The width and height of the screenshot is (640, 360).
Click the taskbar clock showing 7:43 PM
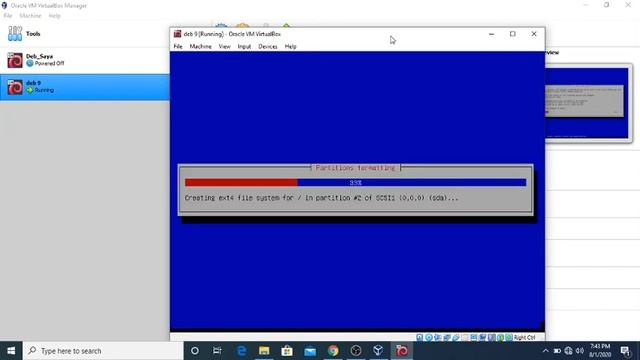(x=600, y=351)
